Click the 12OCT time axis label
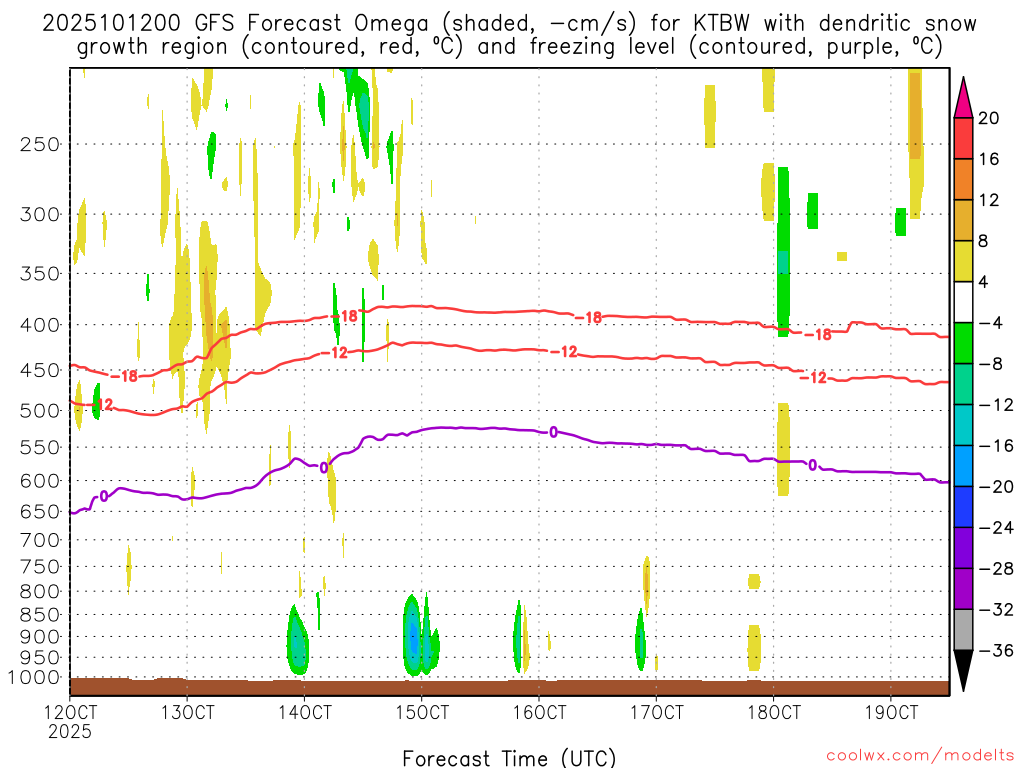Viewport: 1024px width, 768px height. coord(70,712)
